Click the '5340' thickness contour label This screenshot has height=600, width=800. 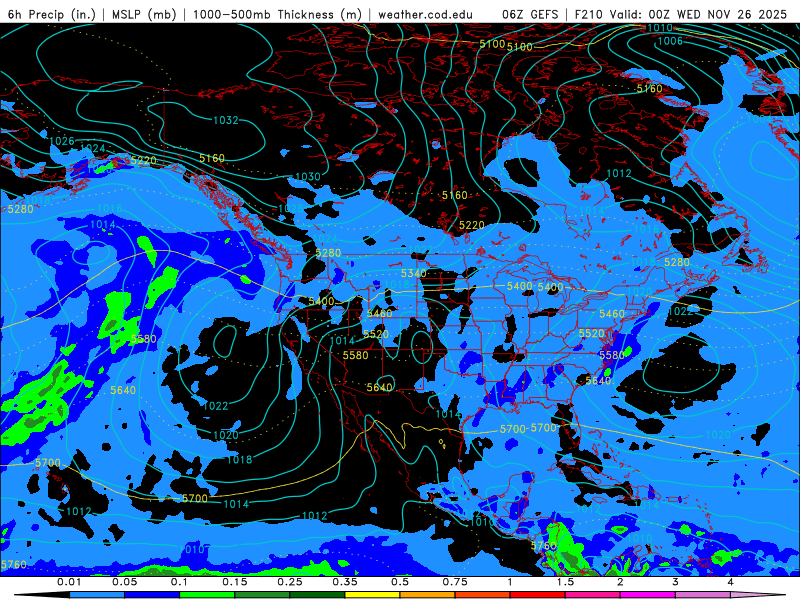click(x=414, y=273)
